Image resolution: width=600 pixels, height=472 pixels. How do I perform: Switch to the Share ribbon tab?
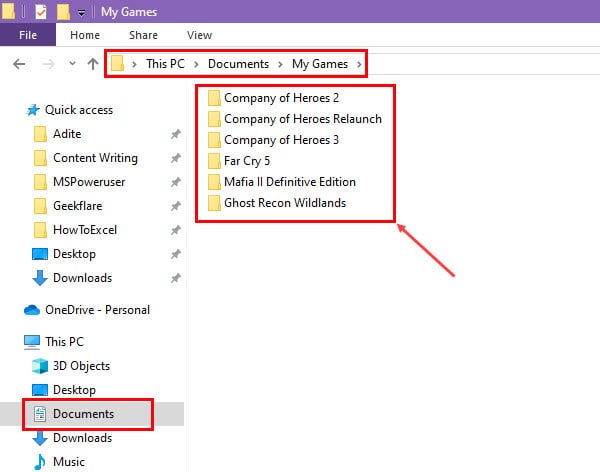tap(143, 35)
